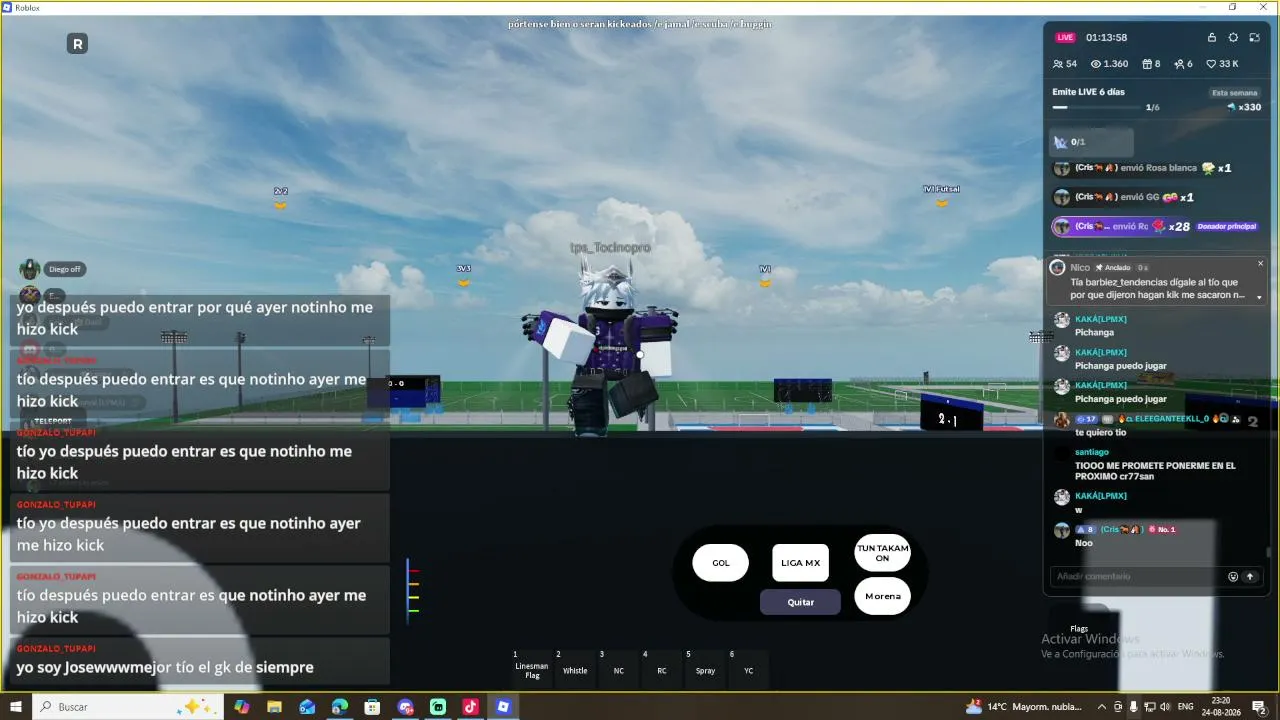1280x720 pixels.
Task: Click the GG gift notification
Action: click(1124, 197)
